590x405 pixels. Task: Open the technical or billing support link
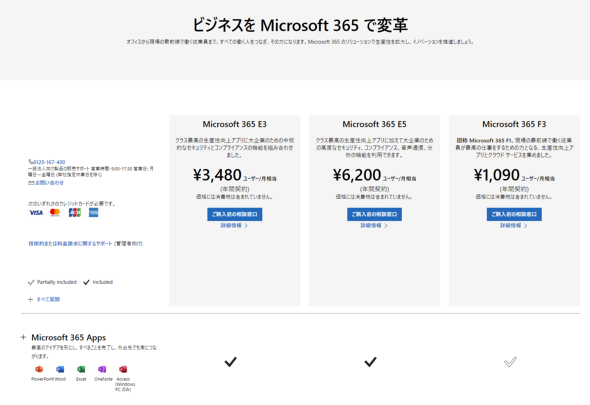click(x=70, y=244)
